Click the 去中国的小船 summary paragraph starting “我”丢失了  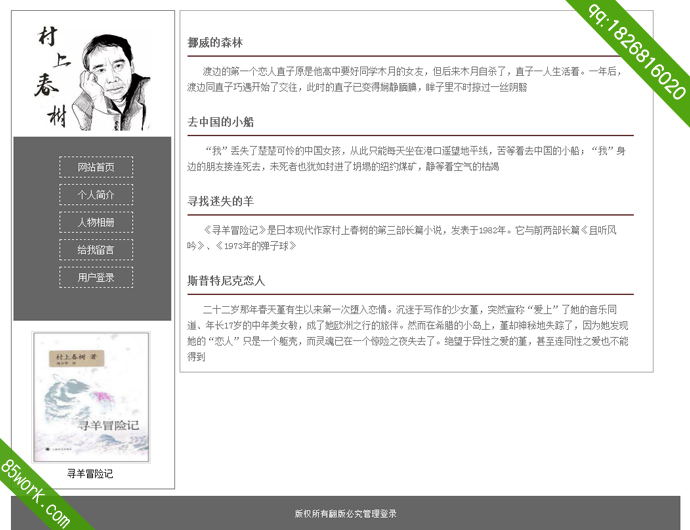[406, 158]
